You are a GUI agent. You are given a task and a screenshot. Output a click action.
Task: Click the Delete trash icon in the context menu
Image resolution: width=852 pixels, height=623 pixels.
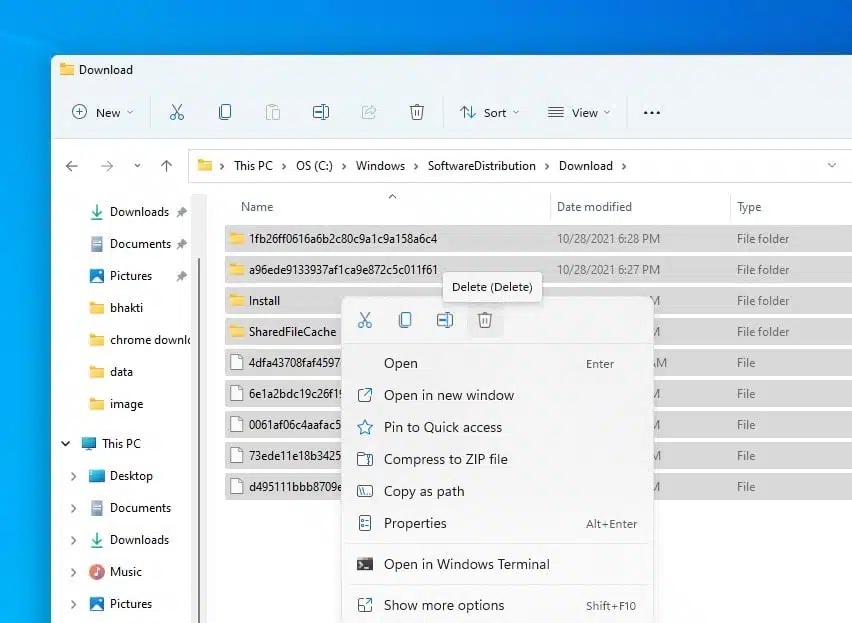tap(485, 320)
